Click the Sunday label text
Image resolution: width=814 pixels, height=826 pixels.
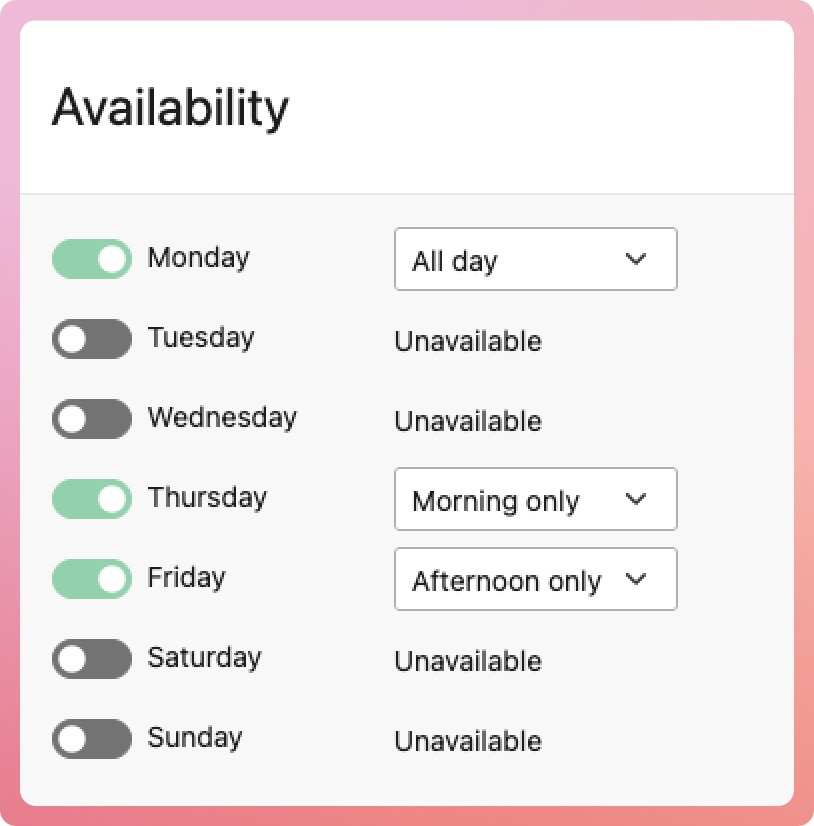pyautogui.click(x=195, y=738)
